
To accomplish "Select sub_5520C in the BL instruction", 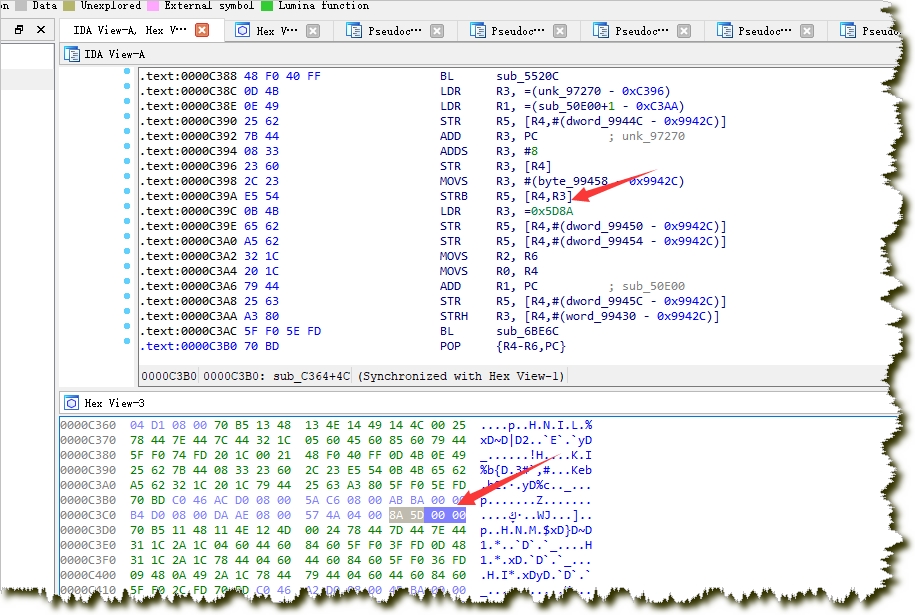I will (x=528, y=76).
